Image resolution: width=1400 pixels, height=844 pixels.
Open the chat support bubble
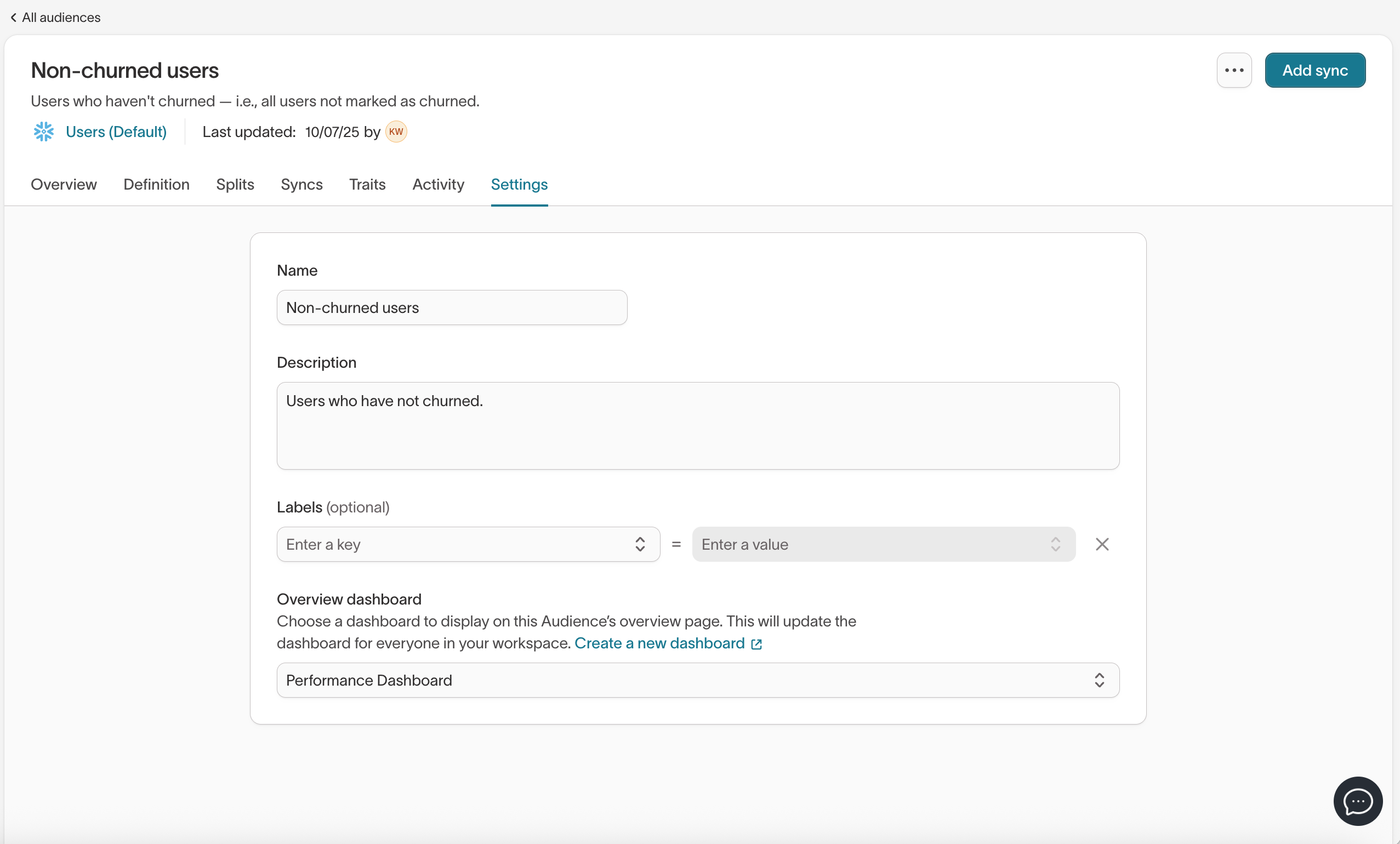(x=1357, y=801)
